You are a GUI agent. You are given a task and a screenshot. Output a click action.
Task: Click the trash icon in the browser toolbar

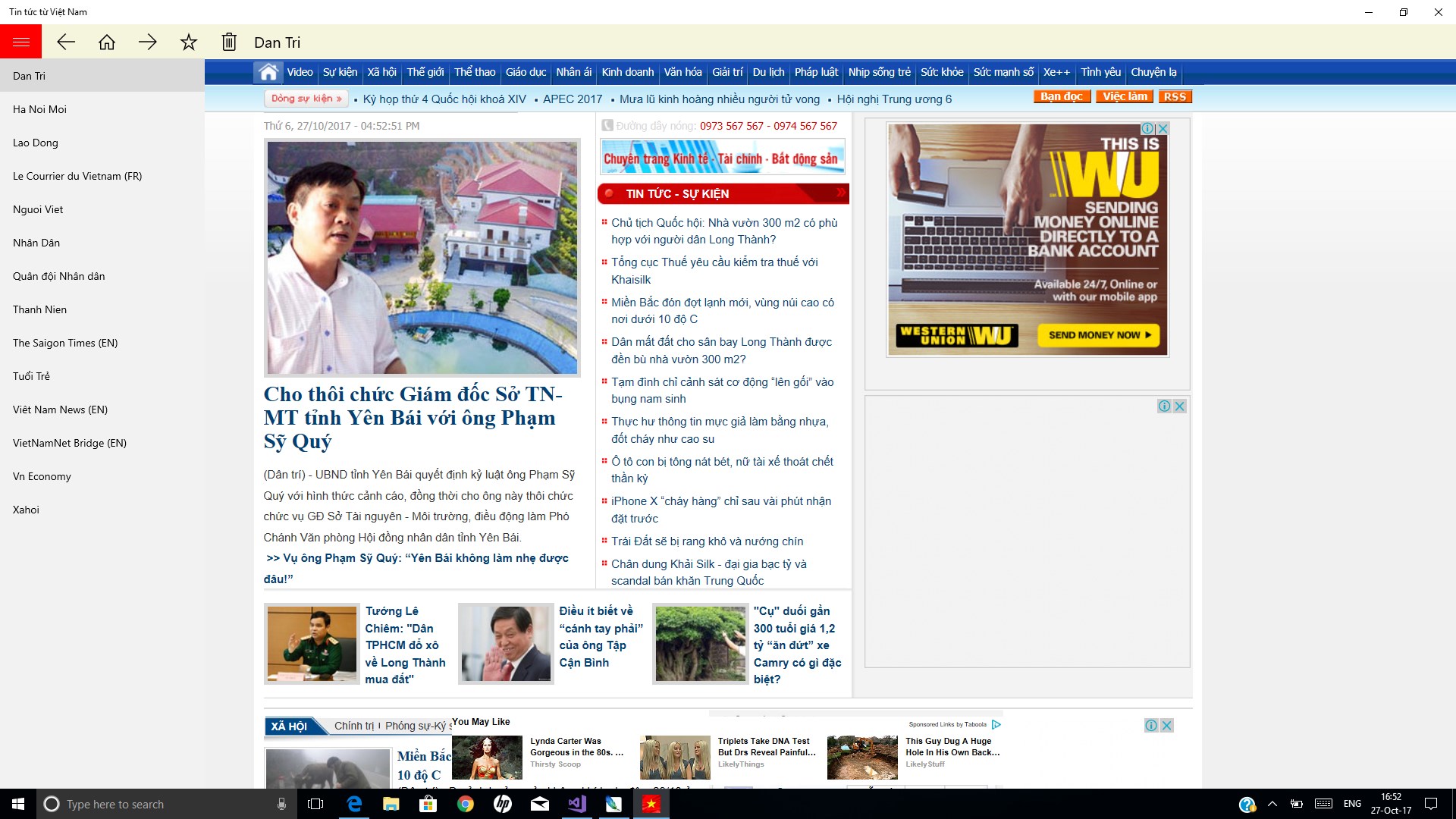point(228,42)
